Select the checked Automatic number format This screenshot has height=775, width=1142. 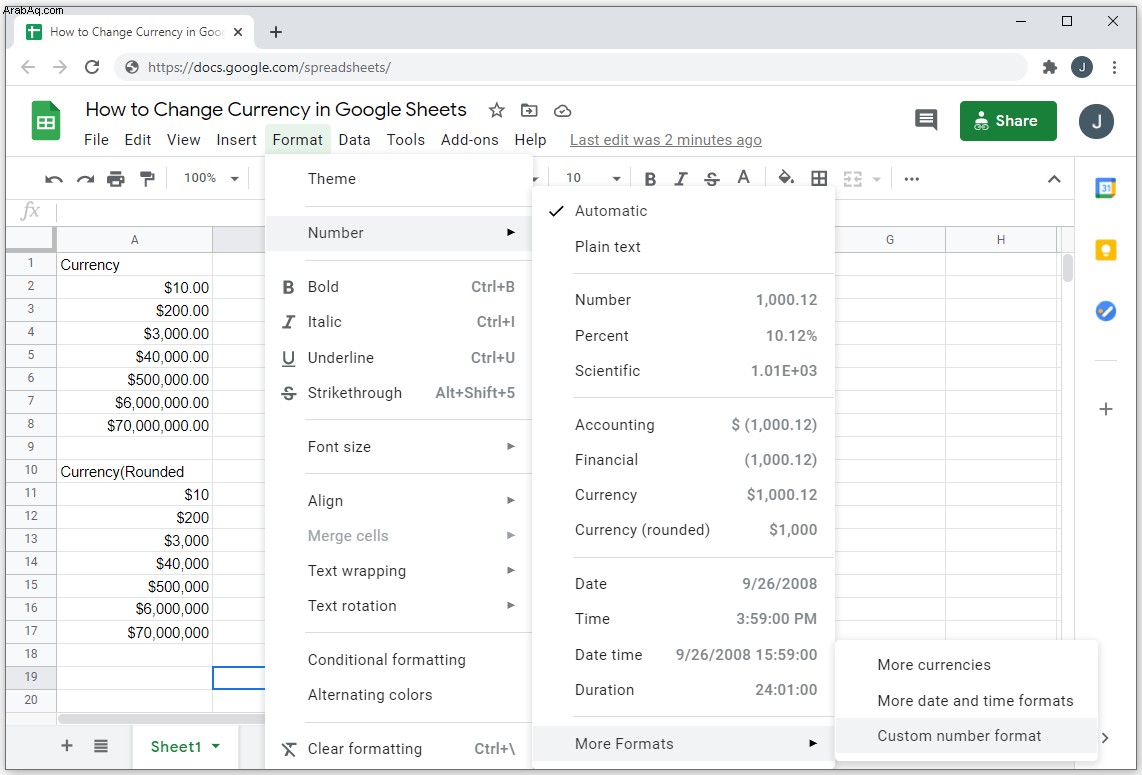tap(683, 211)
